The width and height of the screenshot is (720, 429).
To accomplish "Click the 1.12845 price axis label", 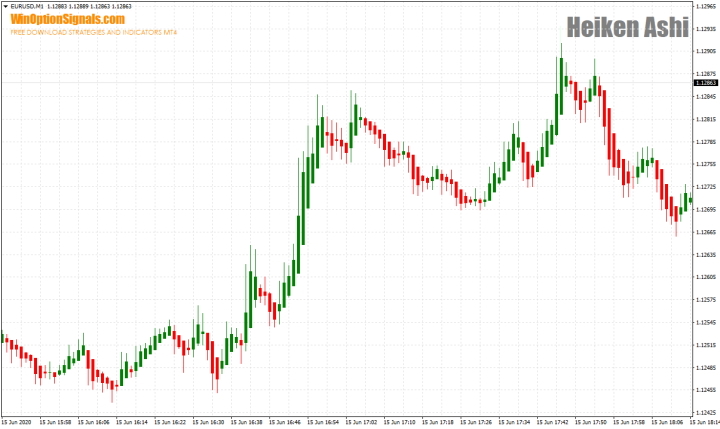I will pos(705,97).
